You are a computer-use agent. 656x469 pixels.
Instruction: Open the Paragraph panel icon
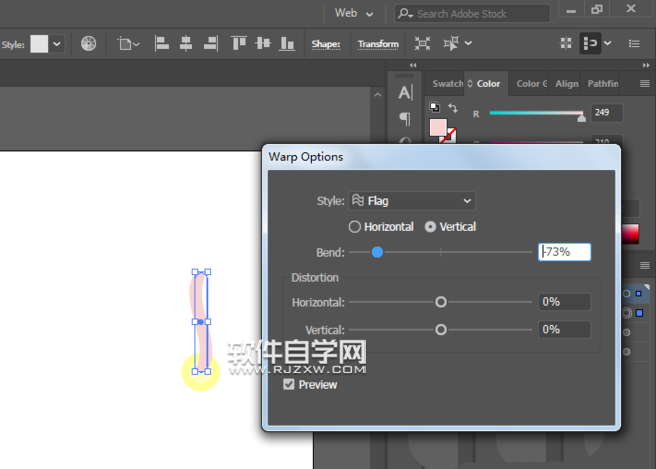[x=405, y=118]
